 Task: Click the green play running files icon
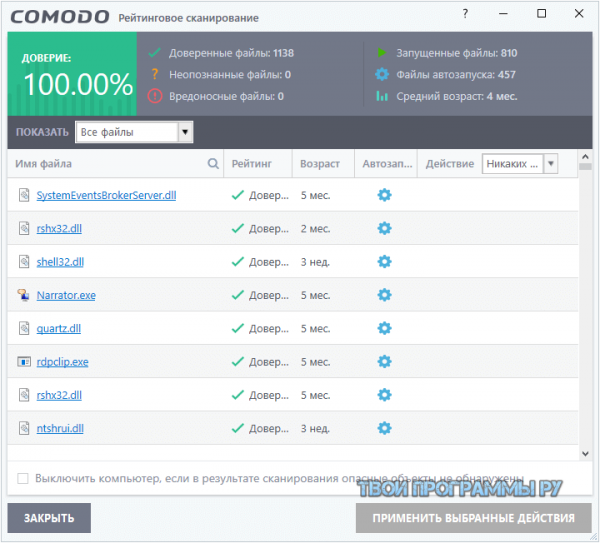click(382, 52)
